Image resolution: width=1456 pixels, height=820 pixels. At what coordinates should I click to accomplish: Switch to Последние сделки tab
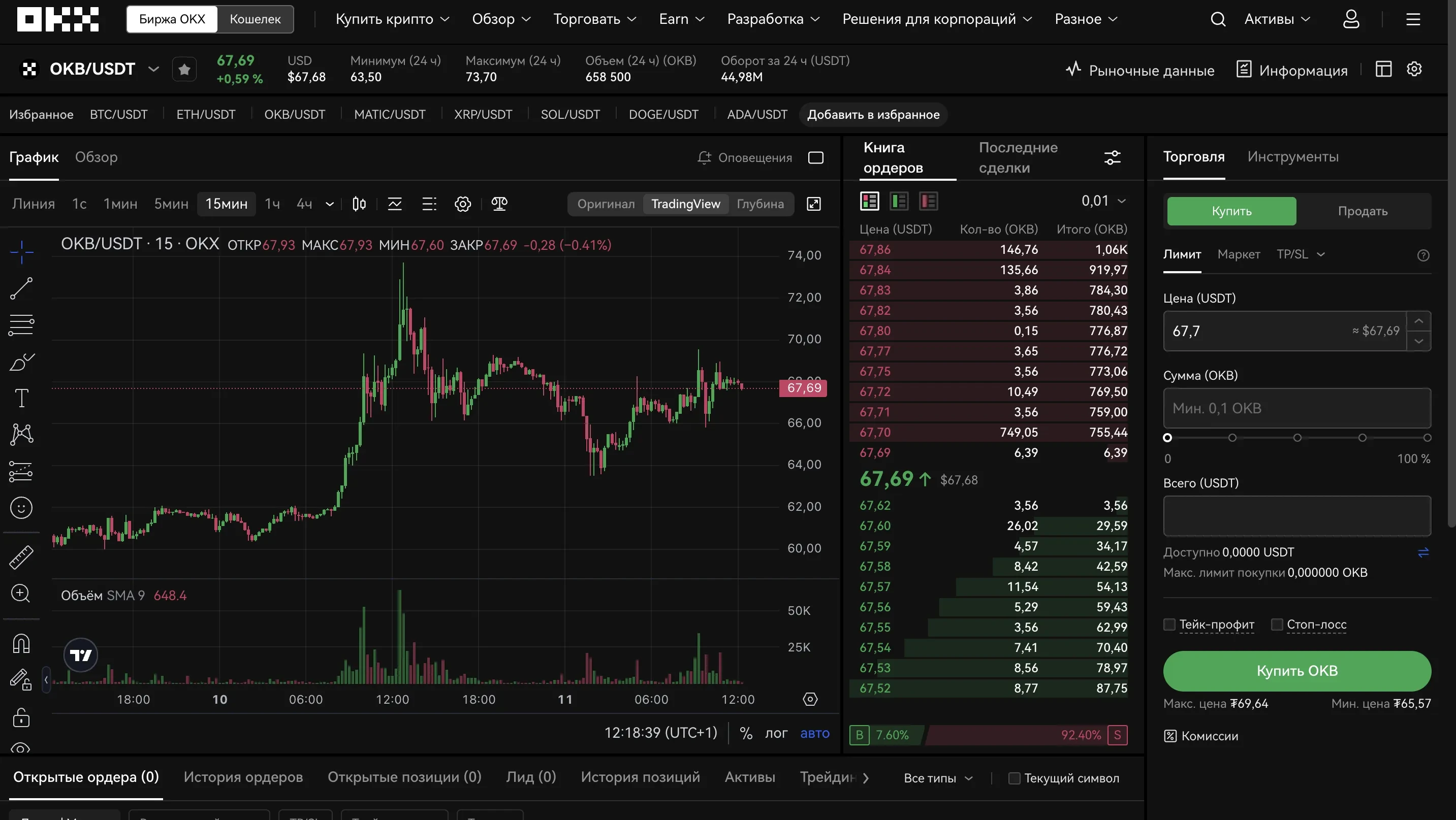1018,157
